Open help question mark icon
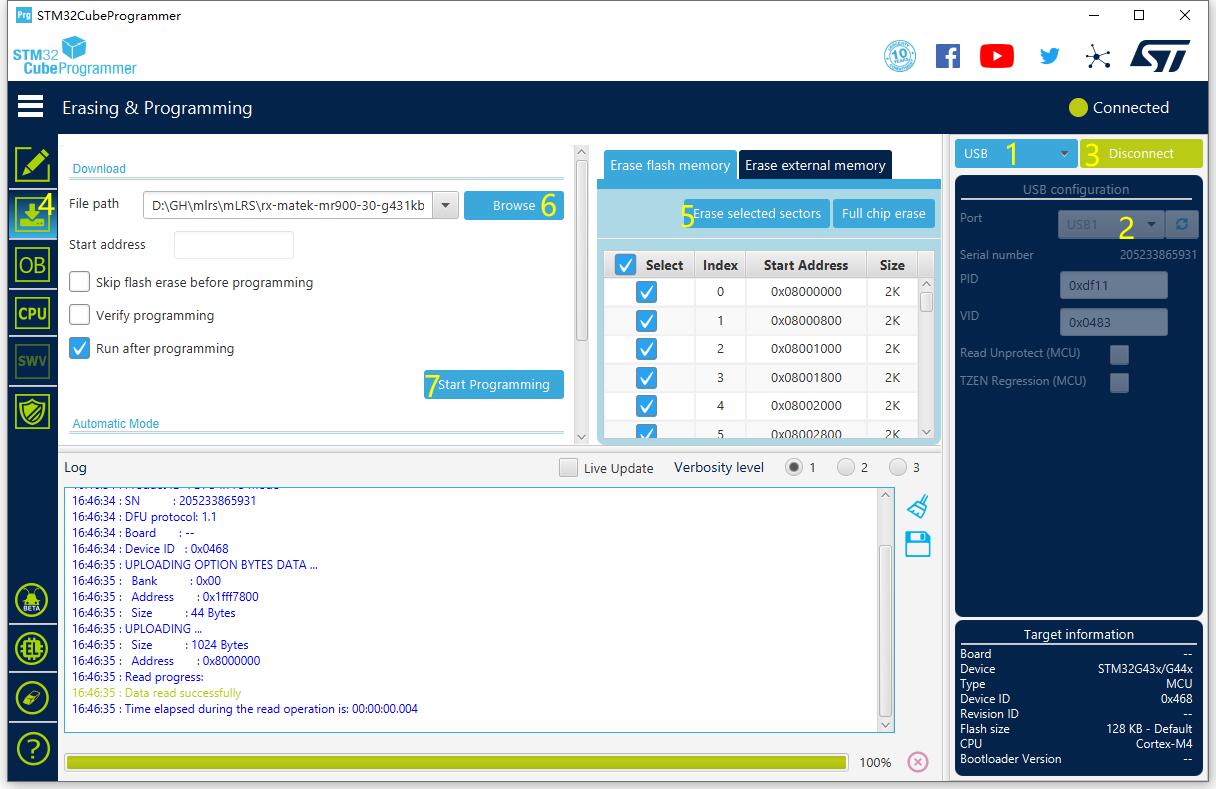Screen dimensions: 1216x789 32,747
